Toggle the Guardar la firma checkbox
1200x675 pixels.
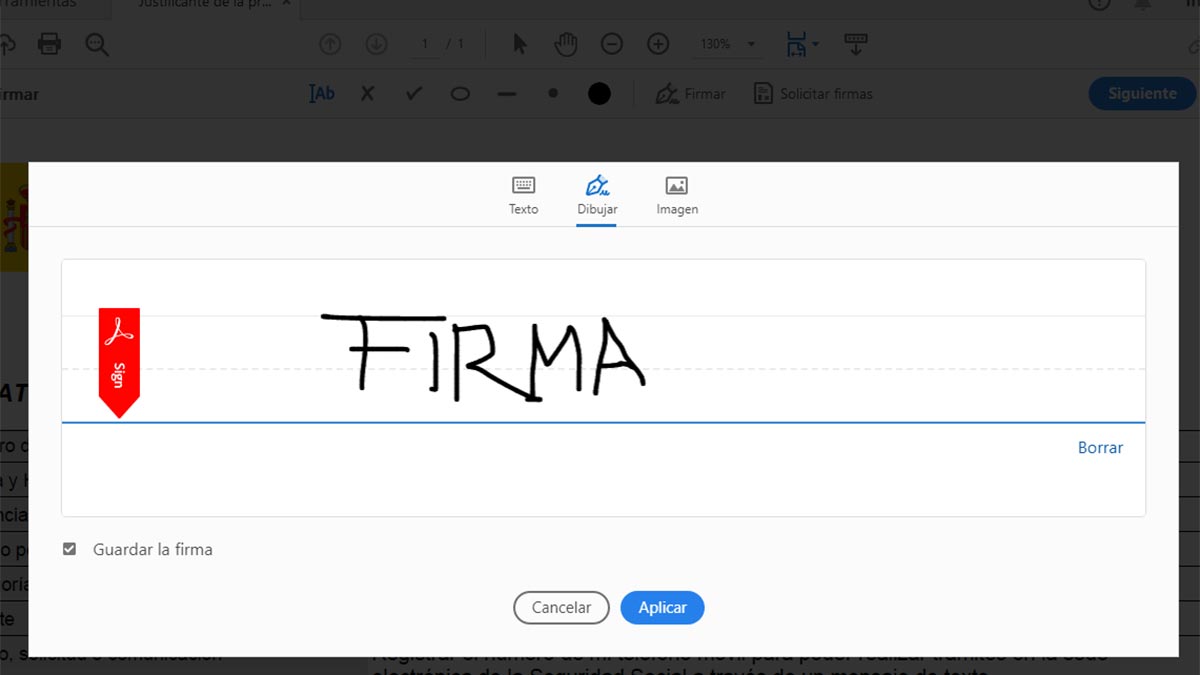pos(69,549)
